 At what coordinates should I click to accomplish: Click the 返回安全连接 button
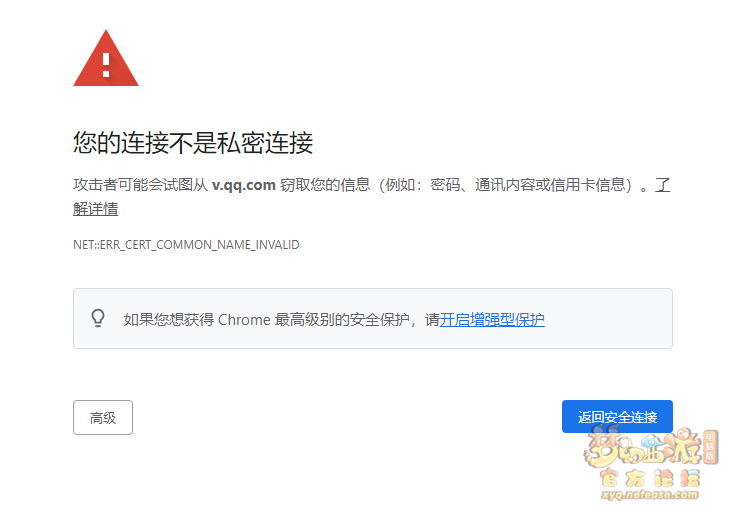tap(617, 417)
